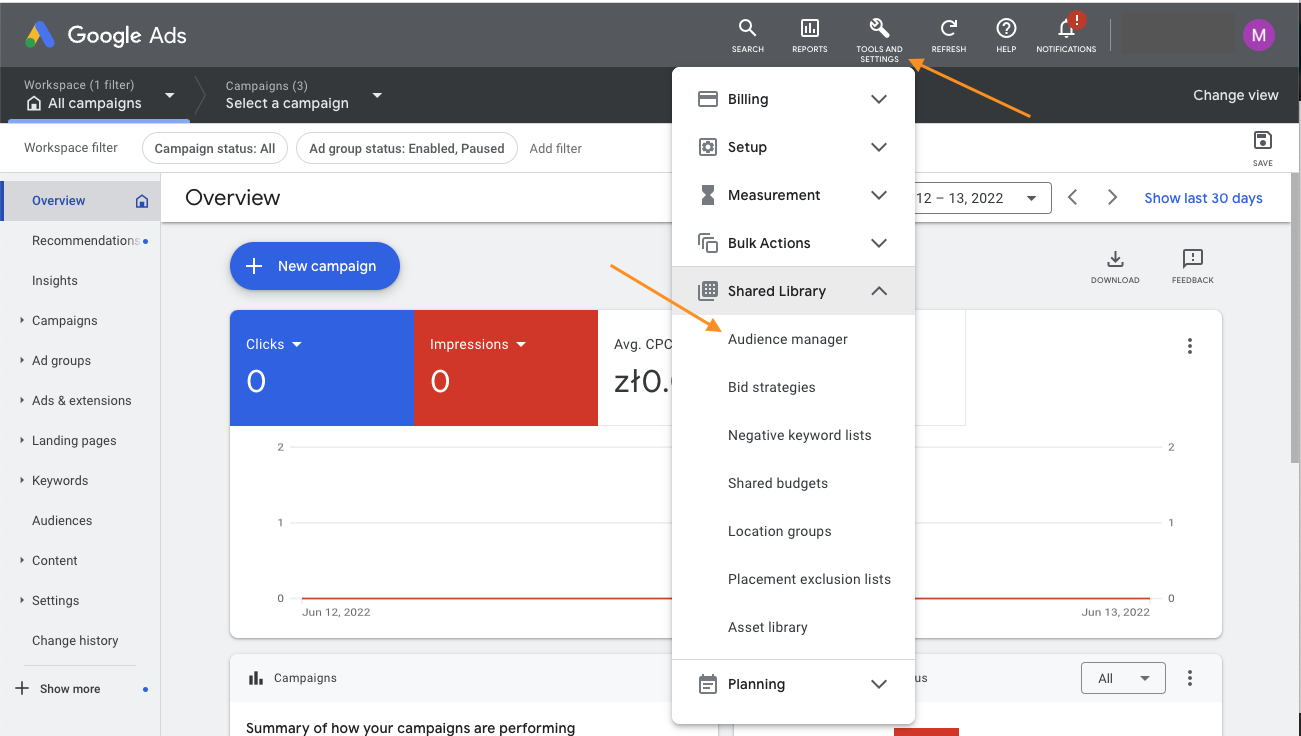1301x736 pixels.
Task: Open the date range dropdown
Action: pyautogui.click(x=1031, y=198)
